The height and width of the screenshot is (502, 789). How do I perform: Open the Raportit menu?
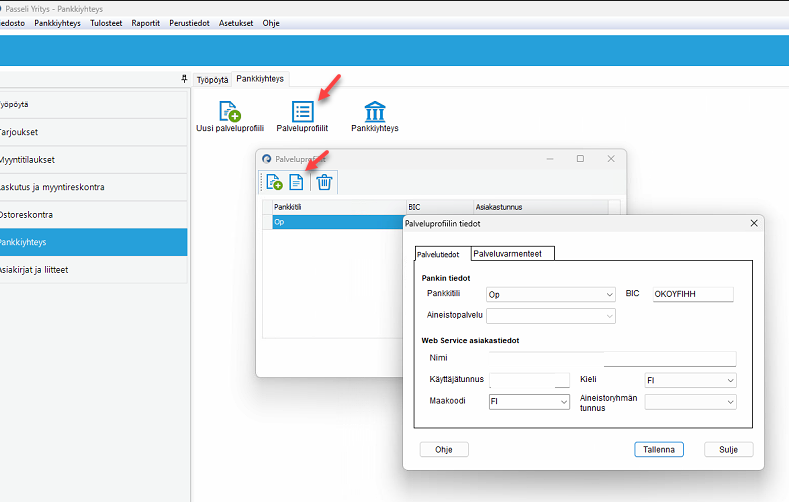tap(145, 23)
